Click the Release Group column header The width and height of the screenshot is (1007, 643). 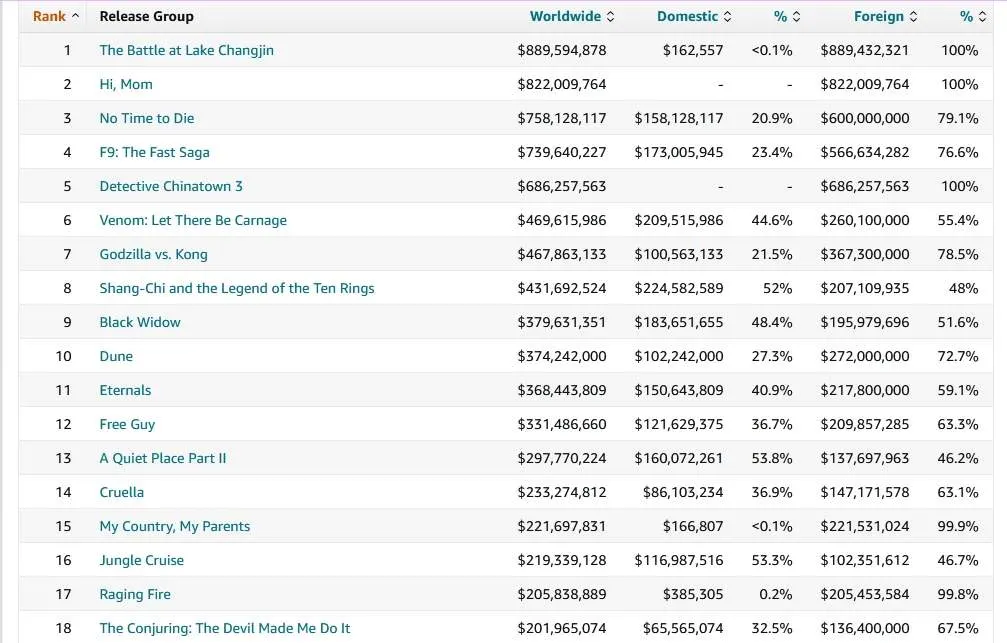tap(146, 16)
